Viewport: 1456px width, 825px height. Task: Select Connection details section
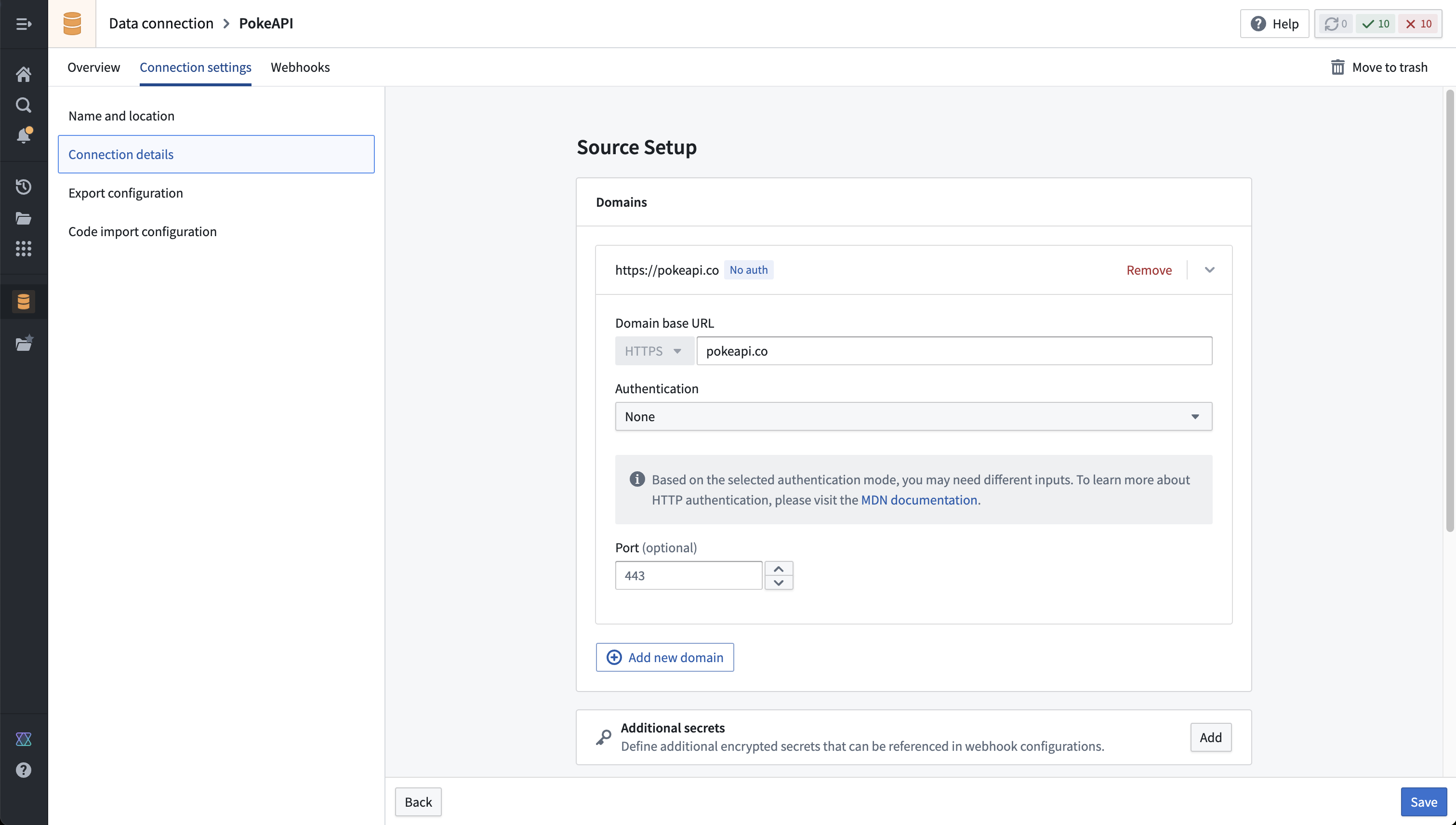pyautogui.click(x=216, y=154)
